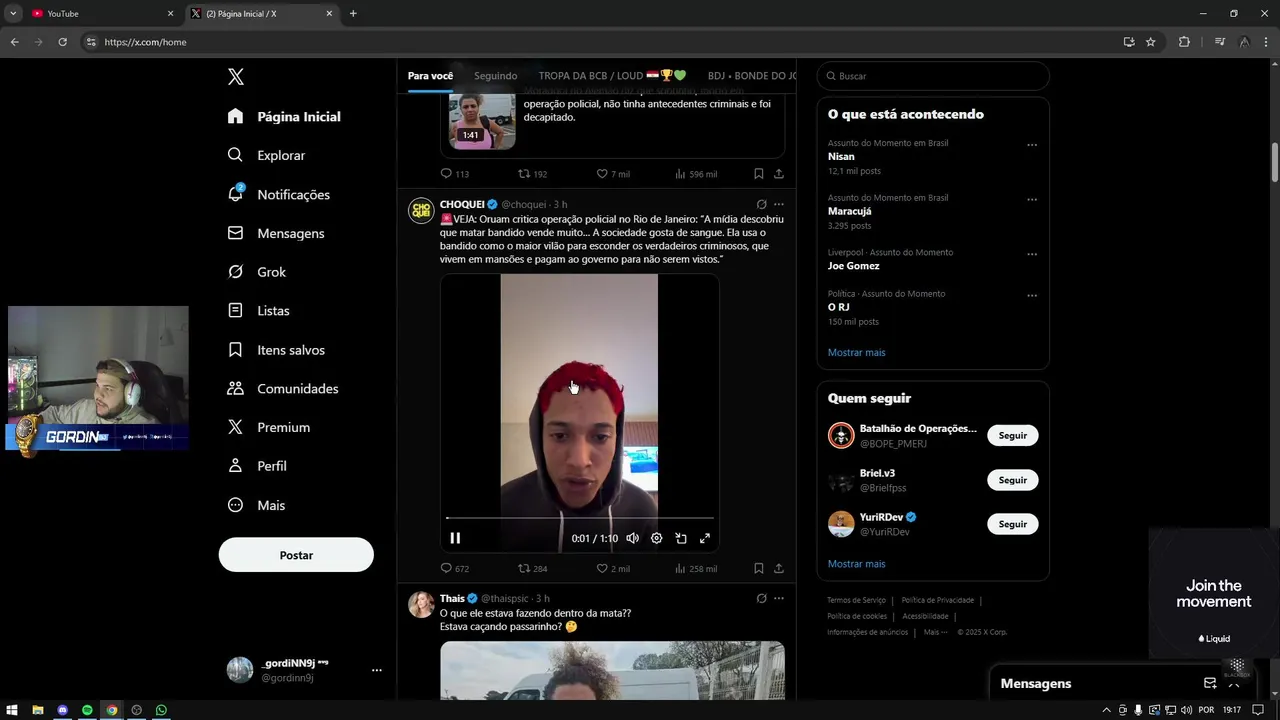Open more options for Joe Gomez trend

pyautogui.click(x=1032, y=254)
